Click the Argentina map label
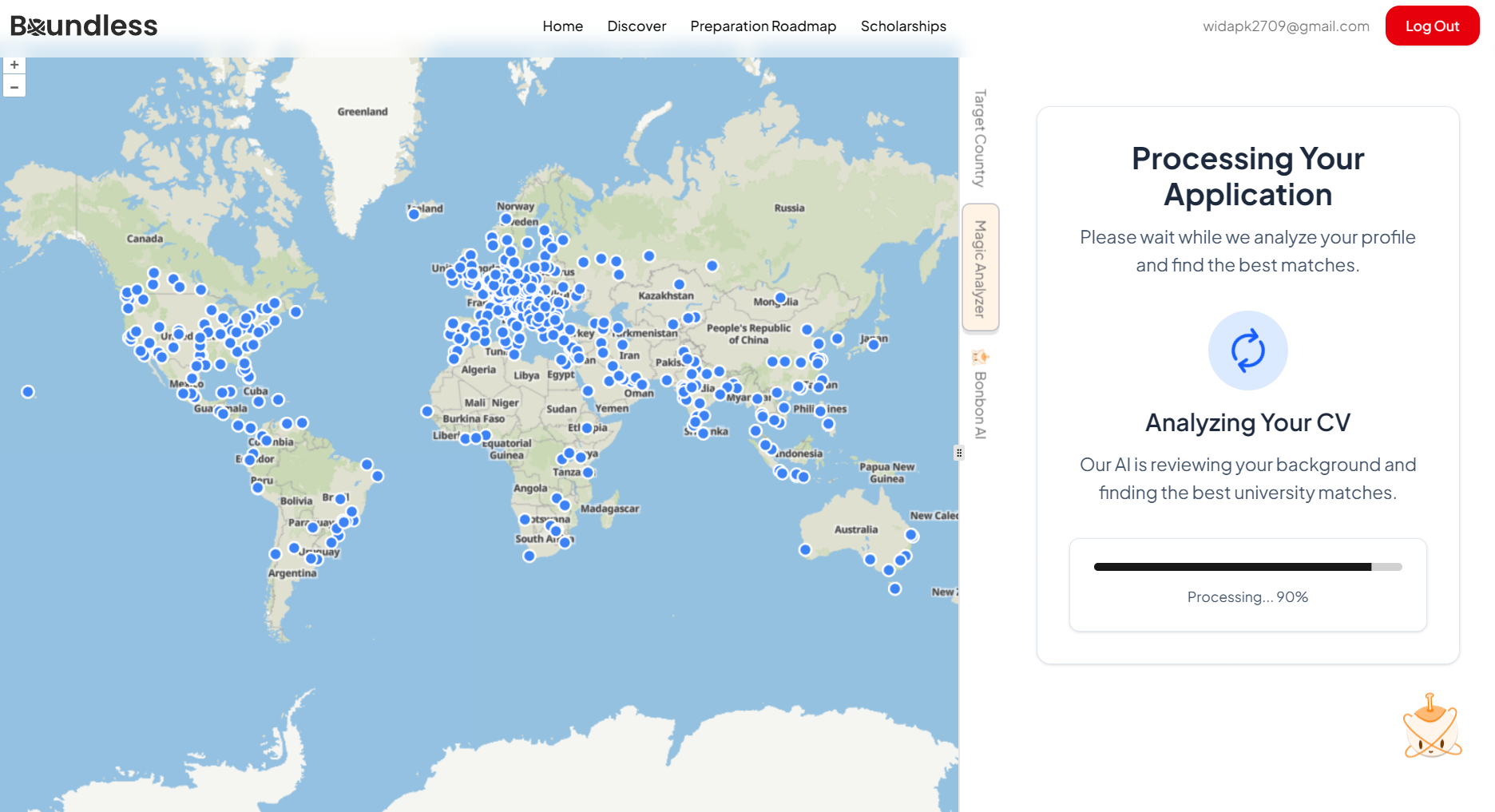 tap(292, 573)
